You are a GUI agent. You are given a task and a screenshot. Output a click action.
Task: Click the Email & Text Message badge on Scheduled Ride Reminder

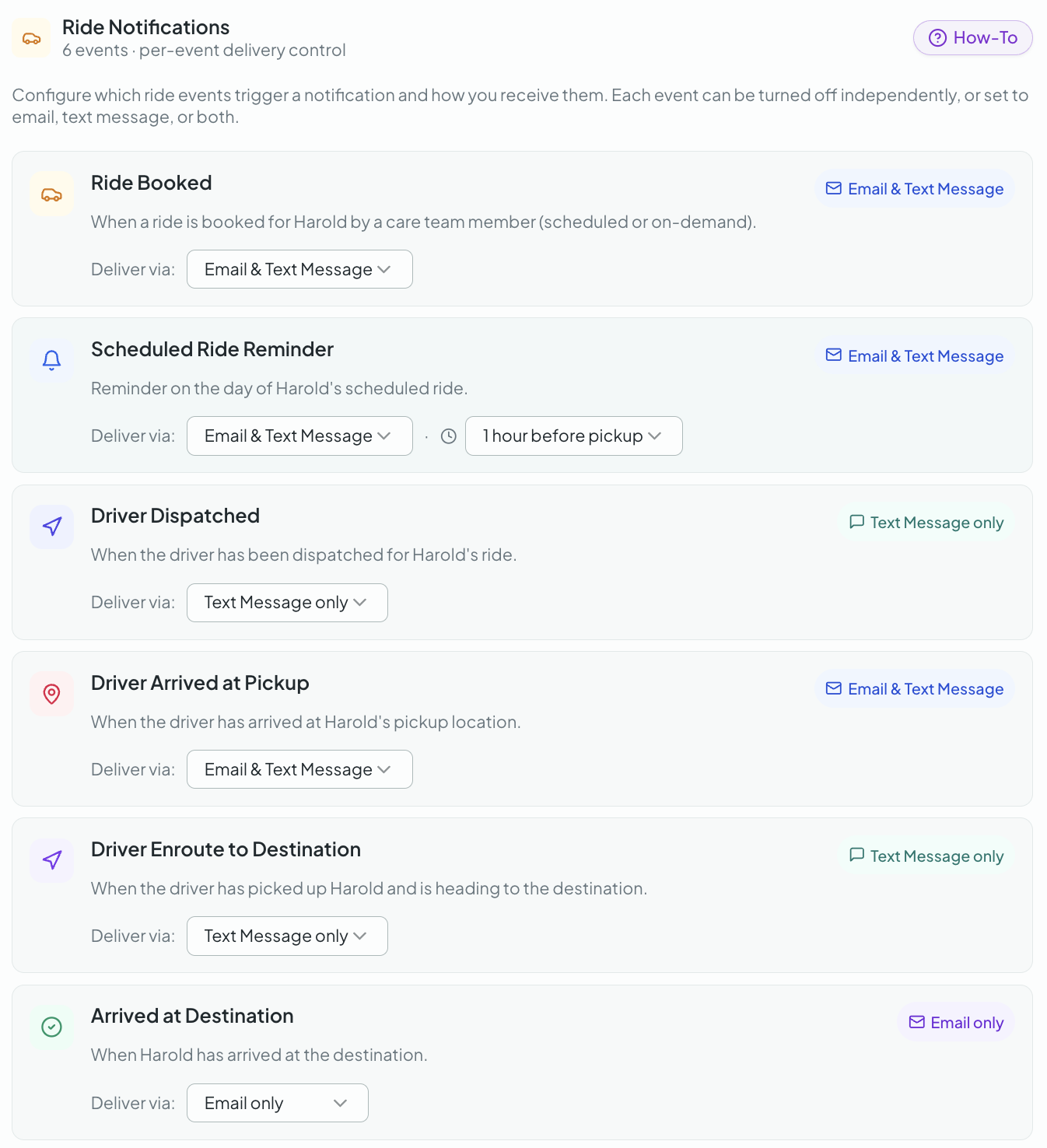[x=914, y=355]
